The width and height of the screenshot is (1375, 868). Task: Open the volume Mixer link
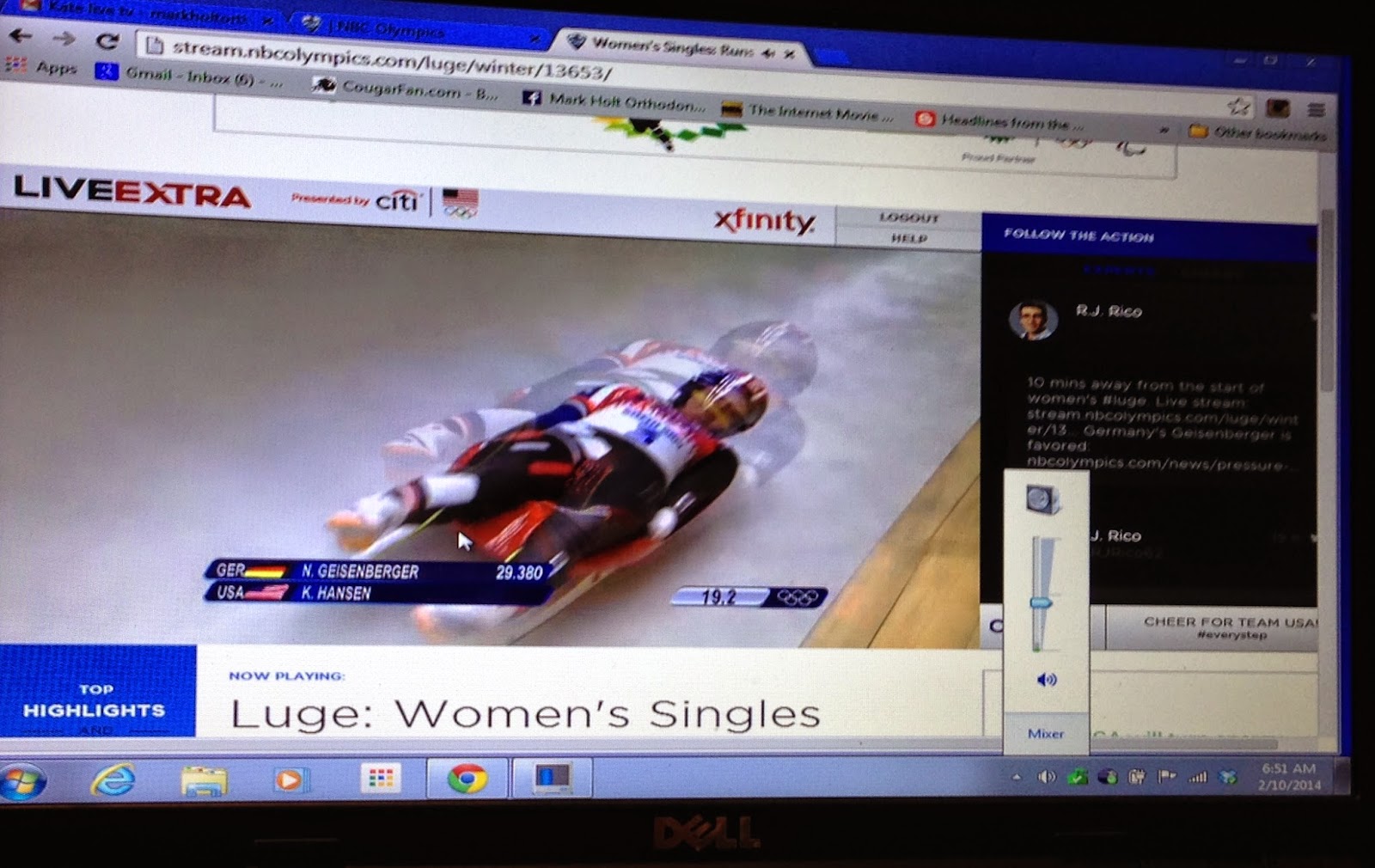click(x=1046, y=734)
